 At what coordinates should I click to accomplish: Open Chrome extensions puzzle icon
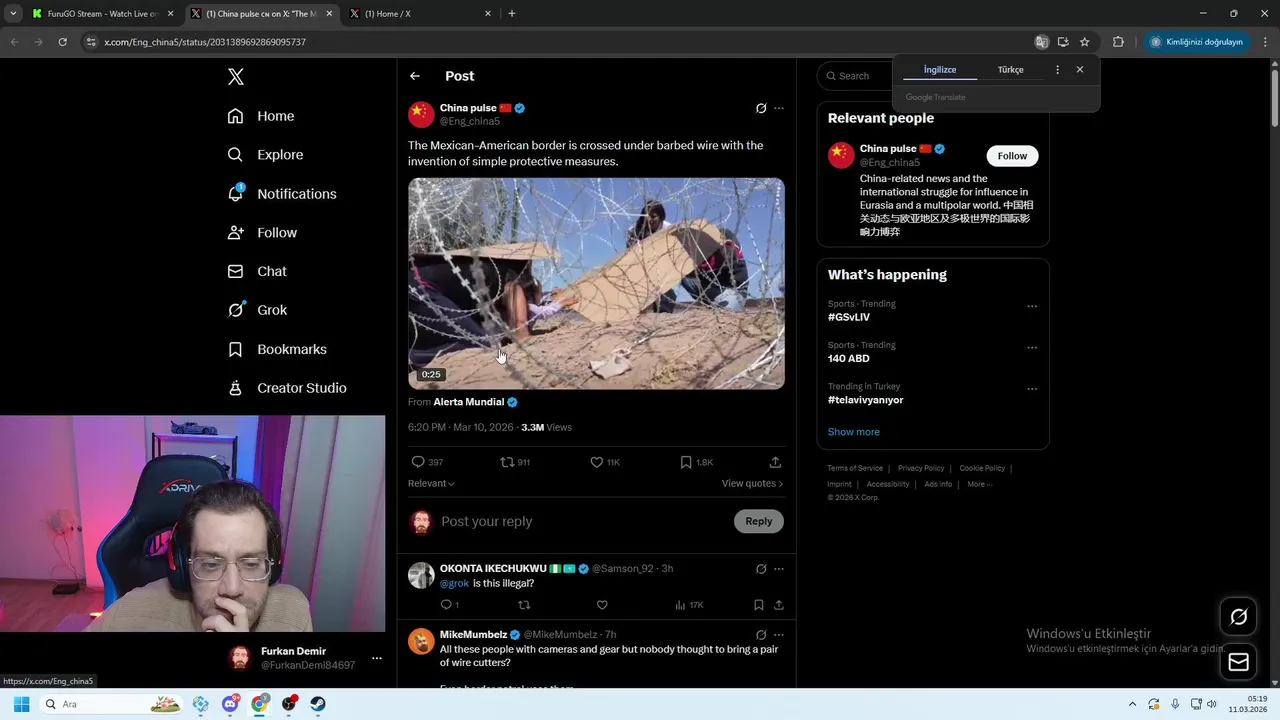pyautogui.click(x=1118, y=42)
